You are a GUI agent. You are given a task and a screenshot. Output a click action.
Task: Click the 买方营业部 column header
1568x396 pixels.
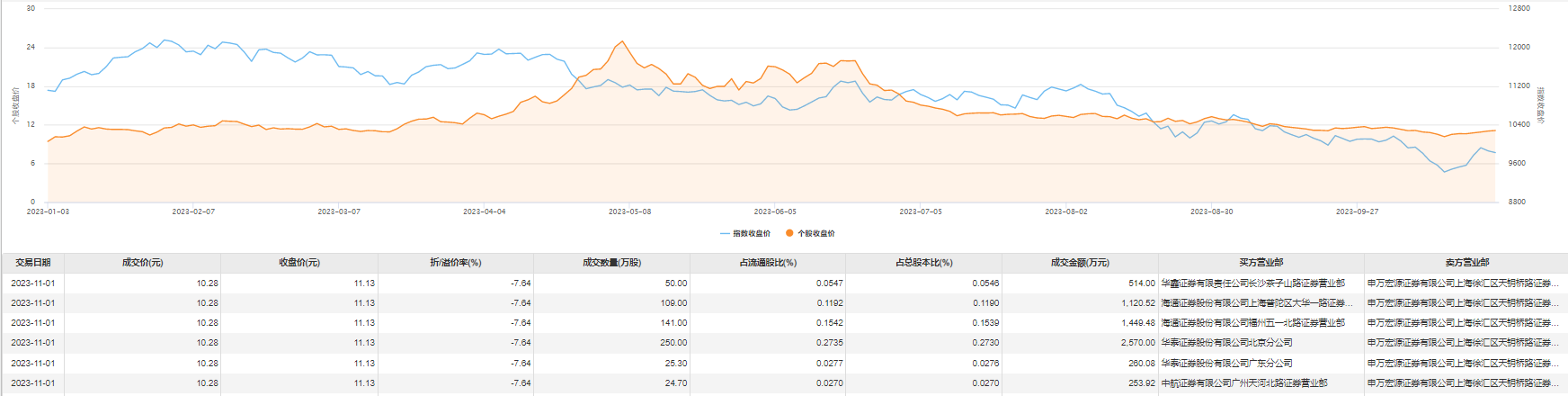(1261, 263)
